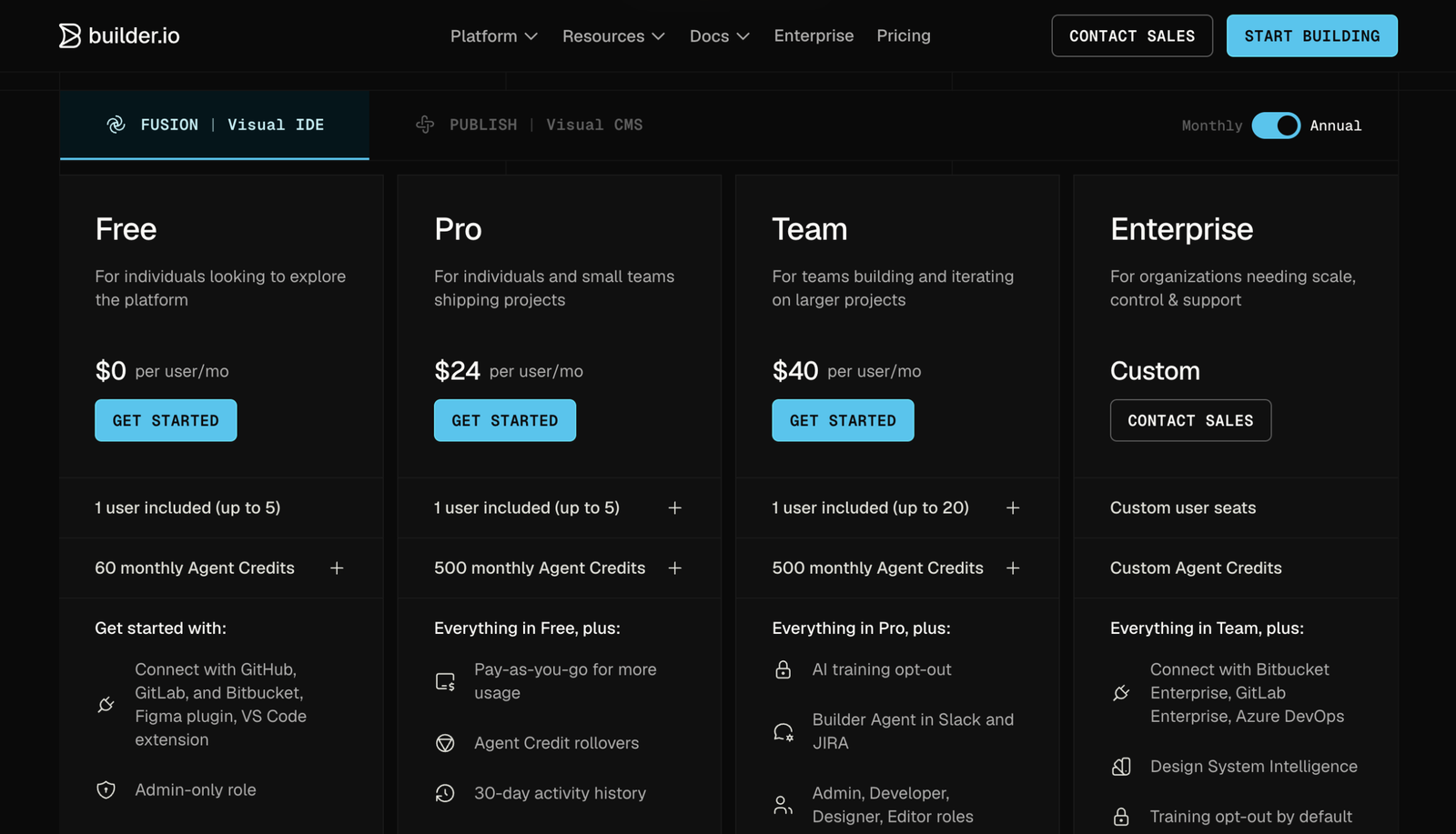1456x834 pixels.
Task: Click the Design System Intelligence text
Action: [1254, 767]
